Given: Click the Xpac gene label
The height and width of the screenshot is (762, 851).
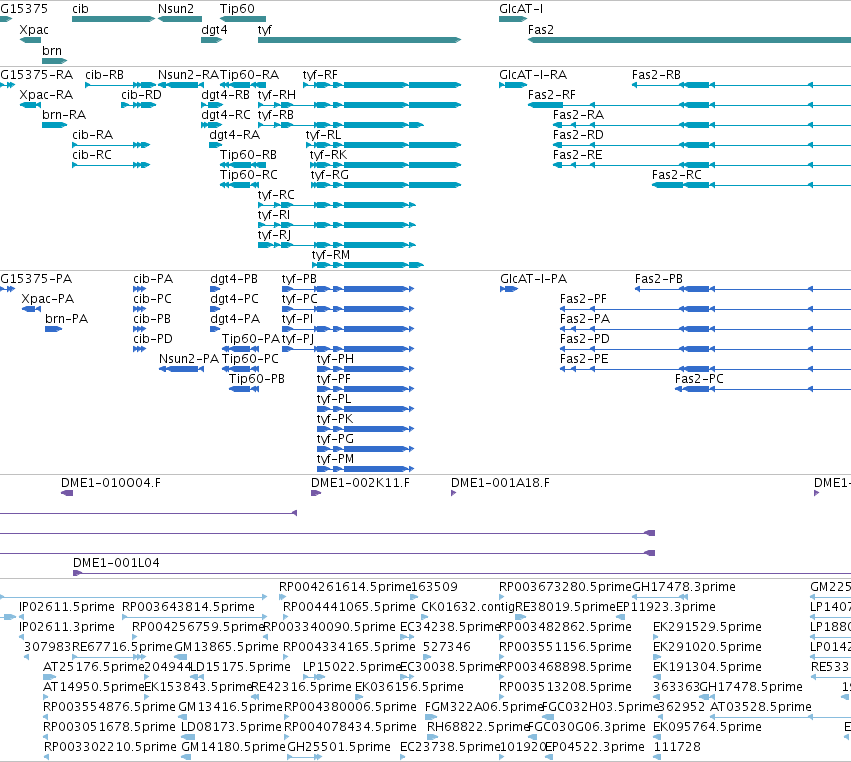Looking at the screenshot, I should (x=34, y=30).
